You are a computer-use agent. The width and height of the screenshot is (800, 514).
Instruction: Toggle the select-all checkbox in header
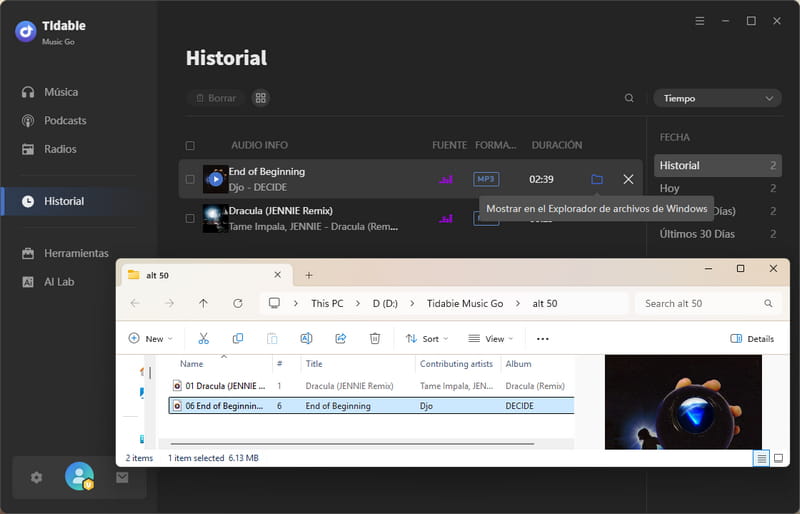click(190, 145)
